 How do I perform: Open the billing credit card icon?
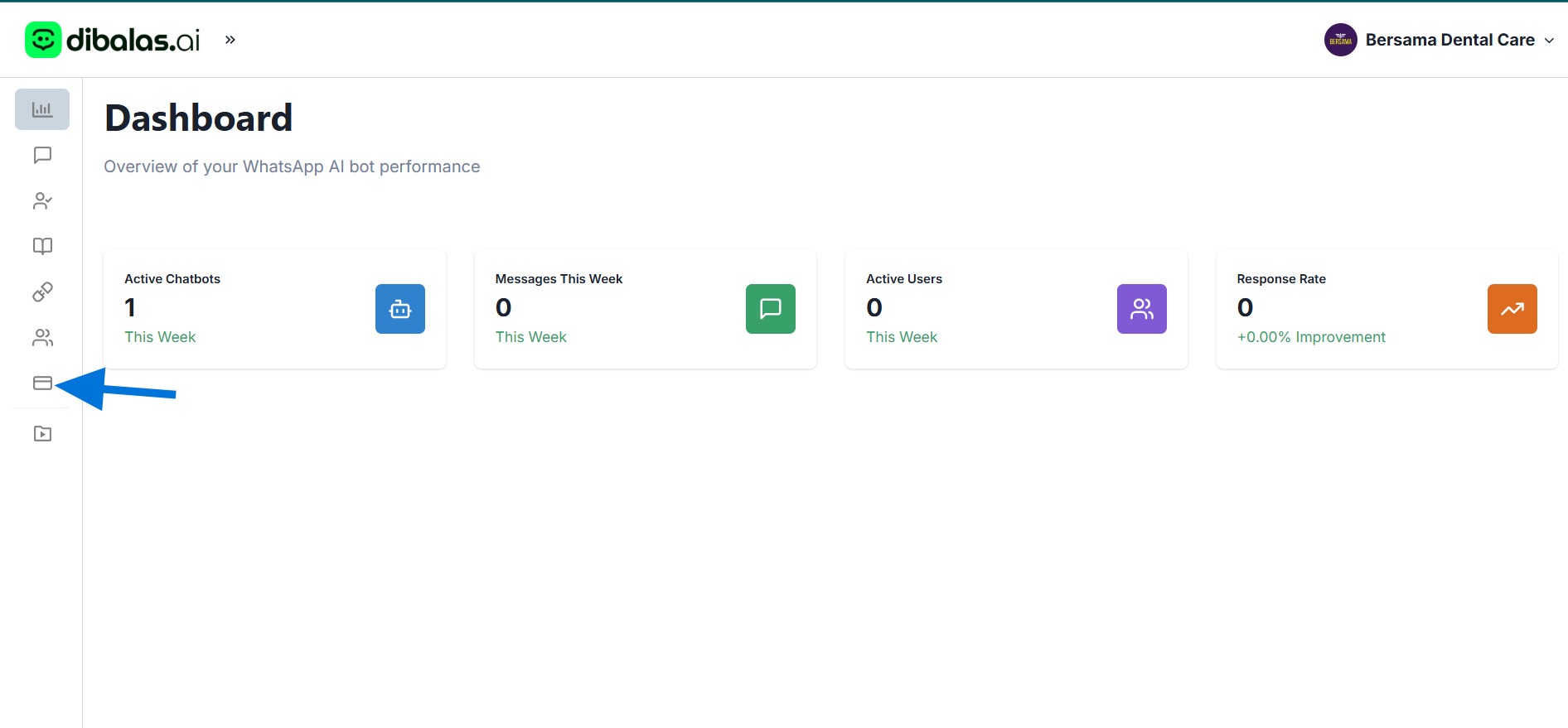click(x=42, y=383)
